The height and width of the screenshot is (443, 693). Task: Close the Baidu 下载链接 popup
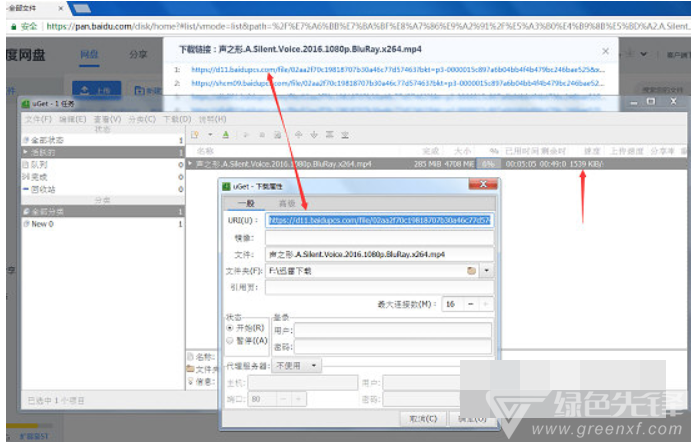[x=605, y=51]
